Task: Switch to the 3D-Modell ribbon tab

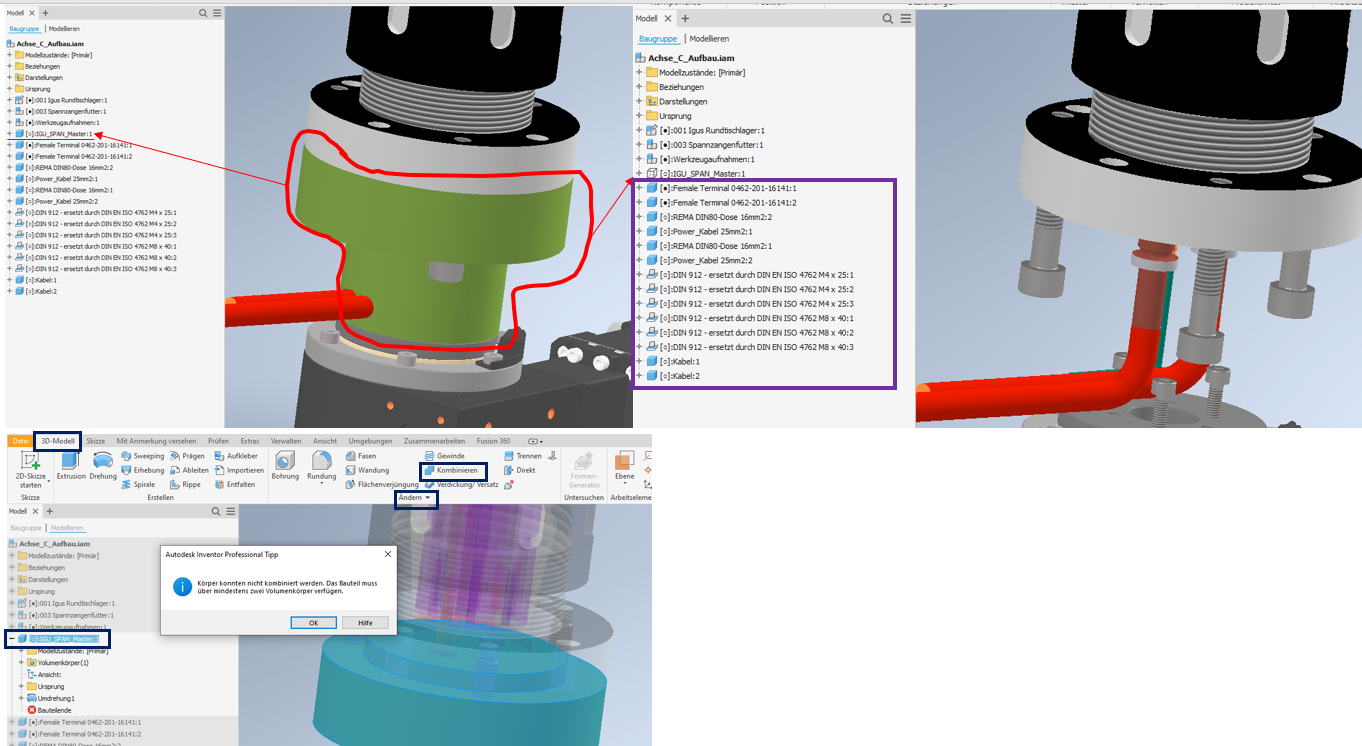Action: [x=57, y=441]
